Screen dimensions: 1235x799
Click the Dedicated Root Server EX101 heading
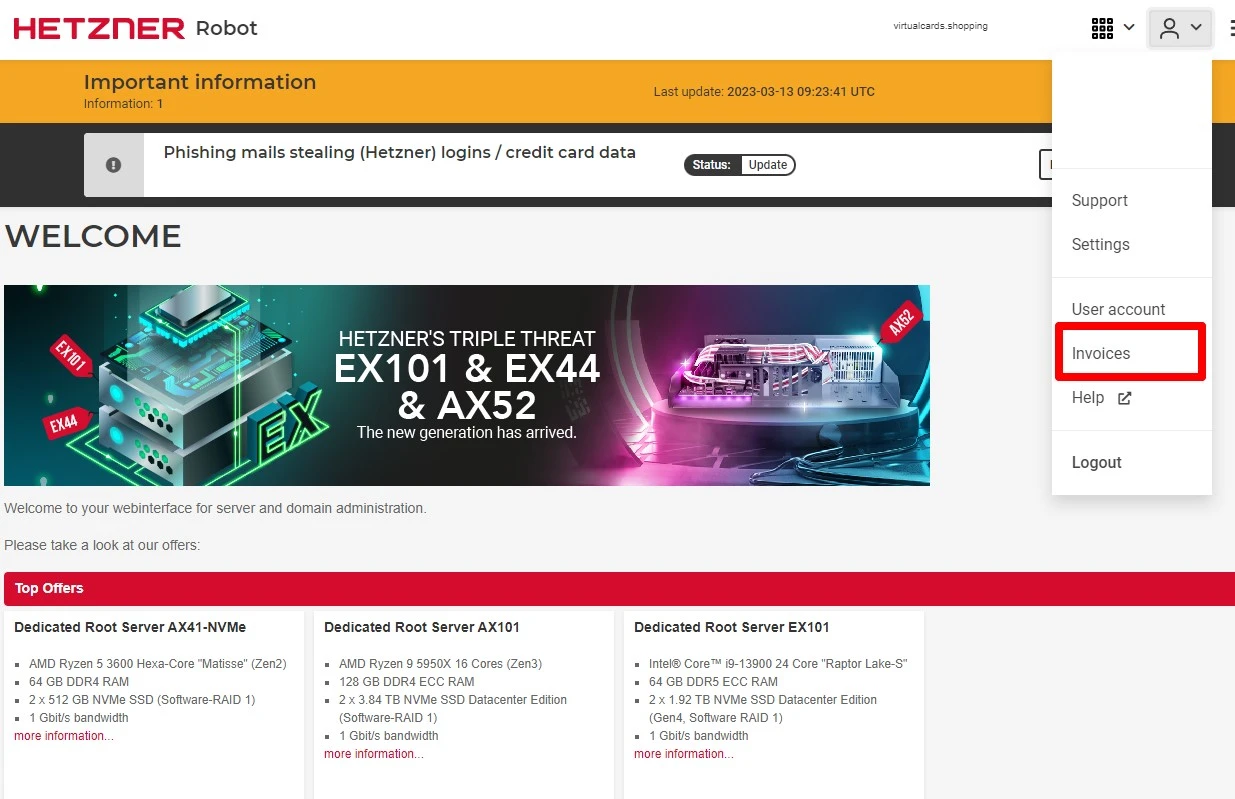click(732, 627)
